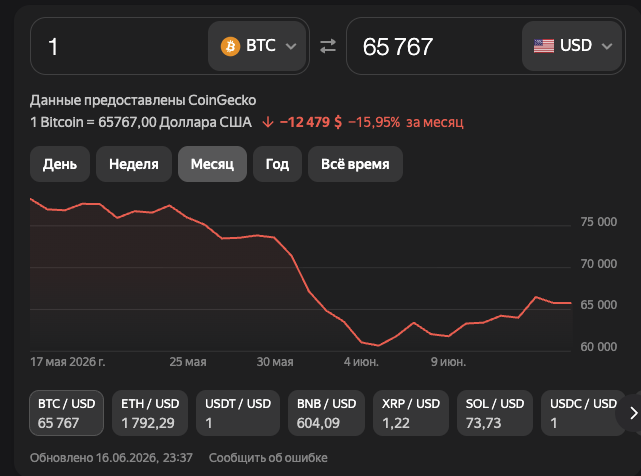Select the ETH / USD pair
The image size is (641, 476).
150,413
